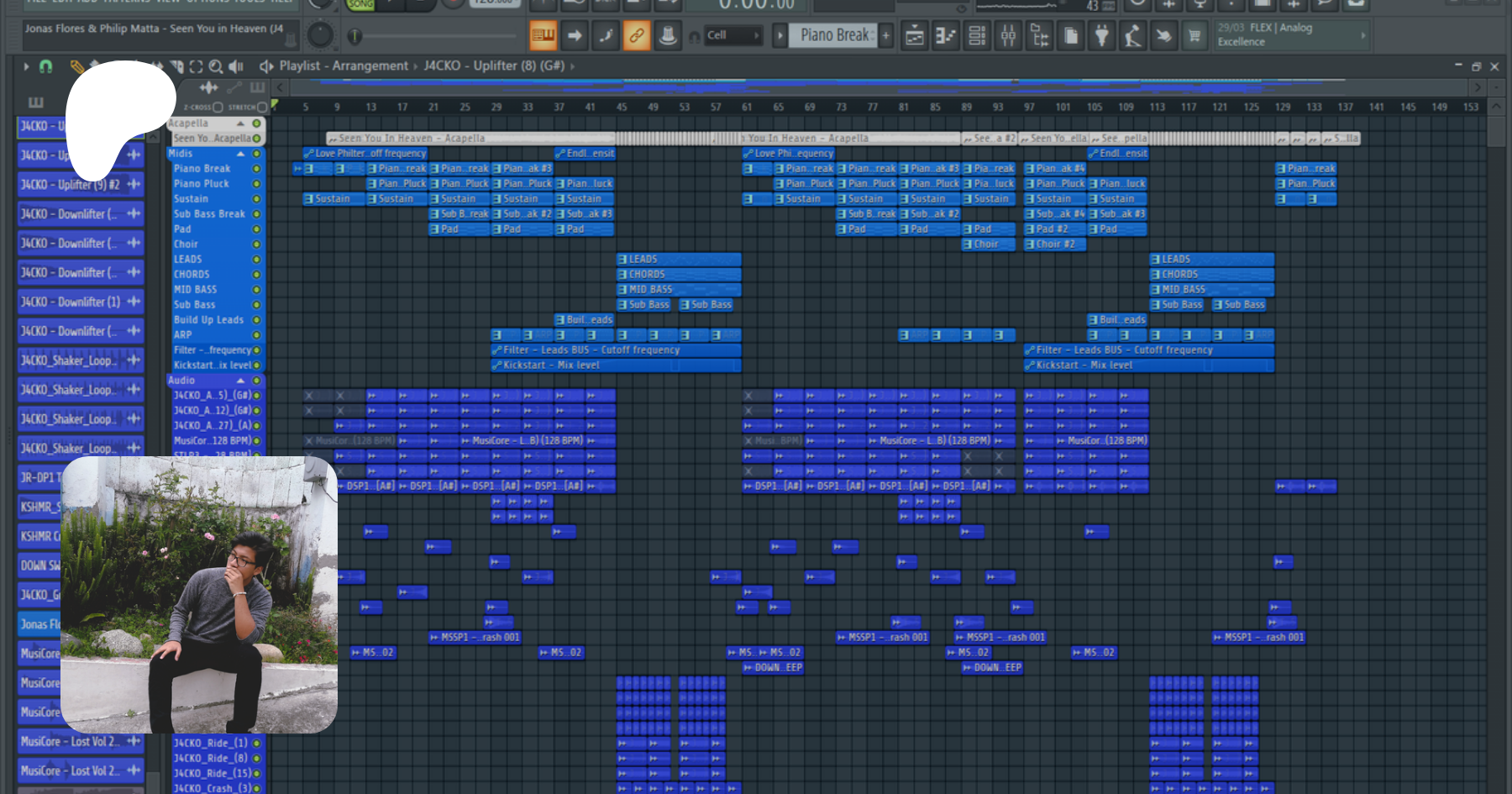Collapse the Audio track group

pyautogui.click(x=240, y=381)
